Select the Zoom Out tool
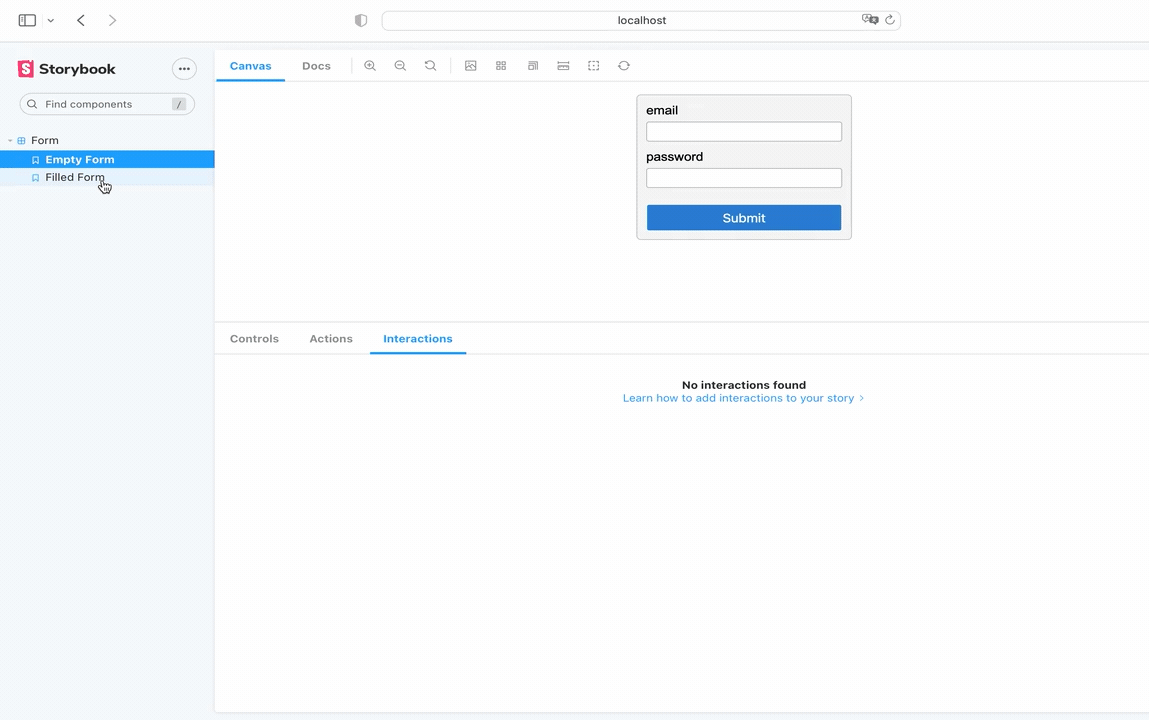1149x720 pixels. [x=400, y=65]
